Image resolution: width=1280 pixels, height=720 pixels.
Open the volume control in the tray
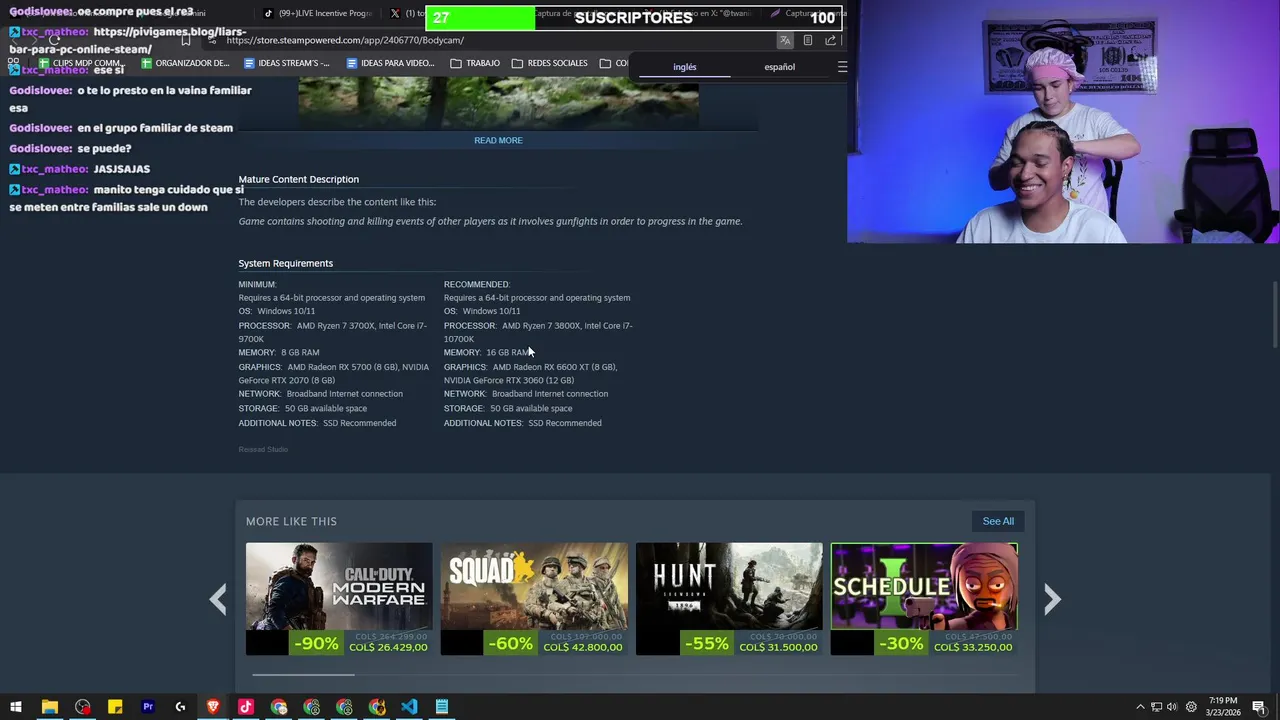(1172, 707)
